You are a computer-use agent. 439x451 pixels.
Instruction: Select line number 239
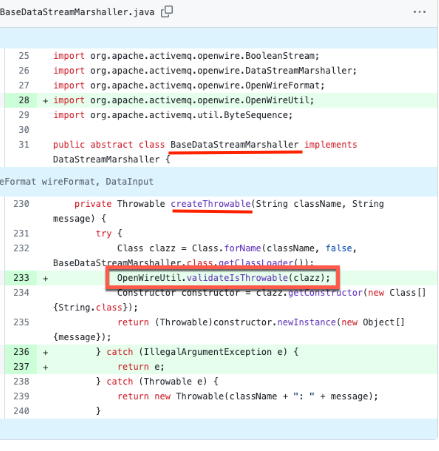coord(21,396)
